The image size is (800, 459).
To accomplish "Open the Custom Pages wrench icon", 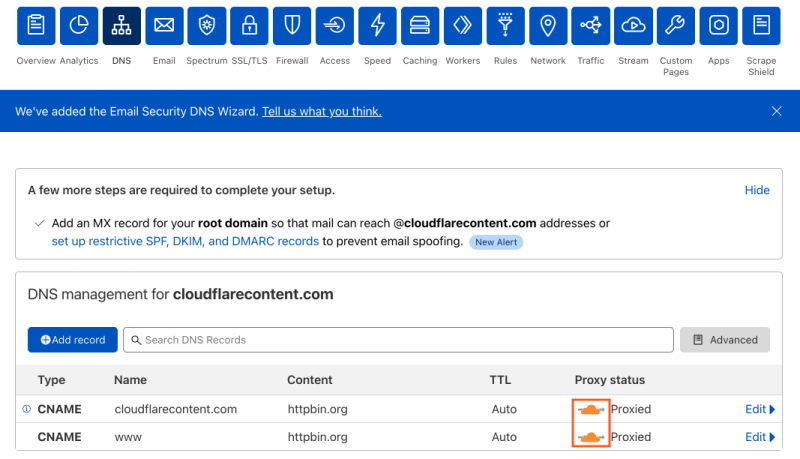I will [x=676, y=26].
